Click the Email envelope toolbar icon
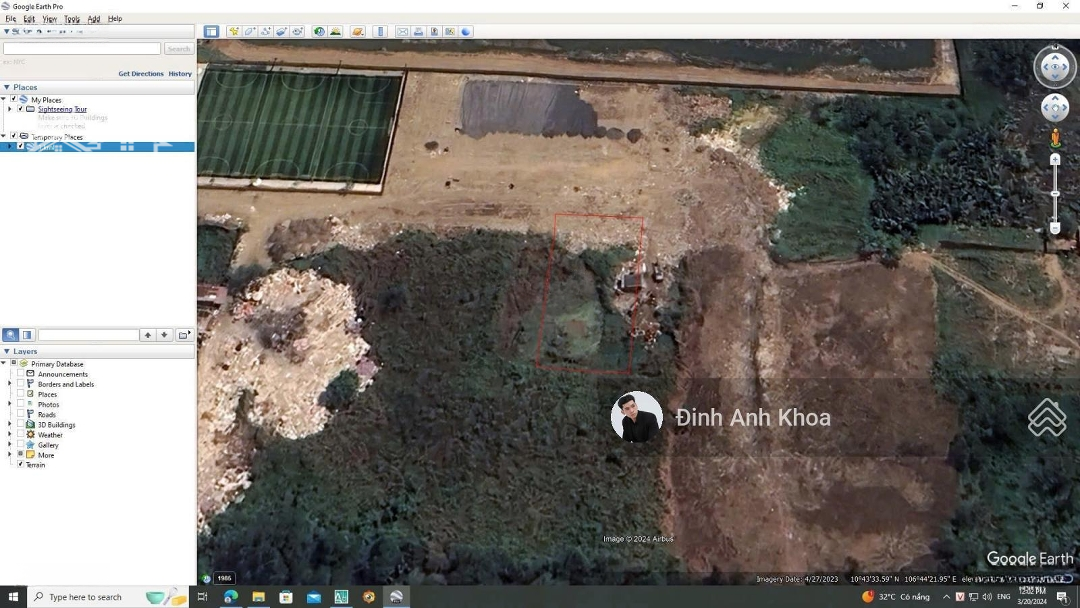Viewport: 1080px width, 608px height. pyautogui.click(x=402, y=32)
